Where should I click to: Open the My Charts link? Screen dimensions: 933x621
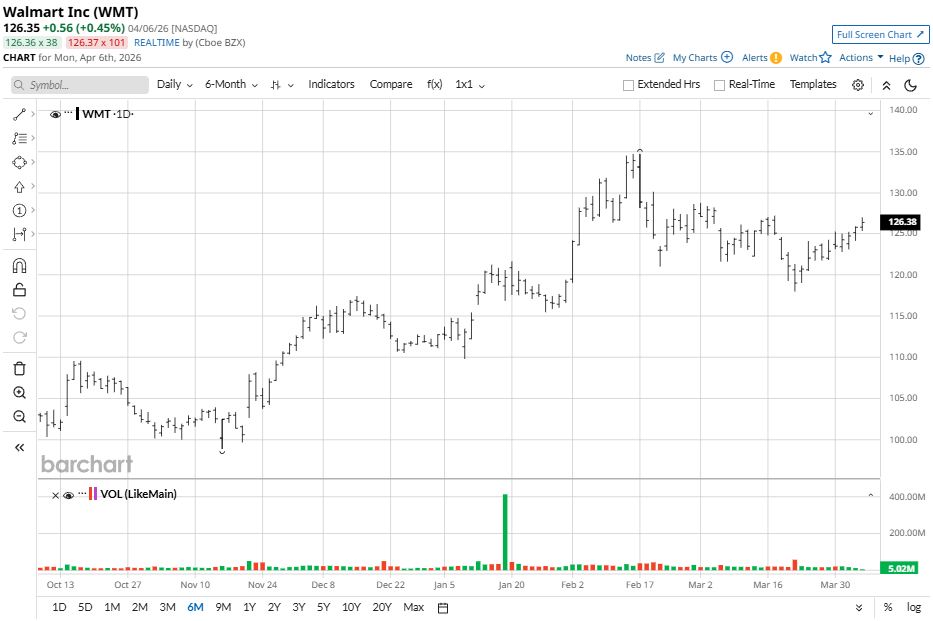(702, 58)
